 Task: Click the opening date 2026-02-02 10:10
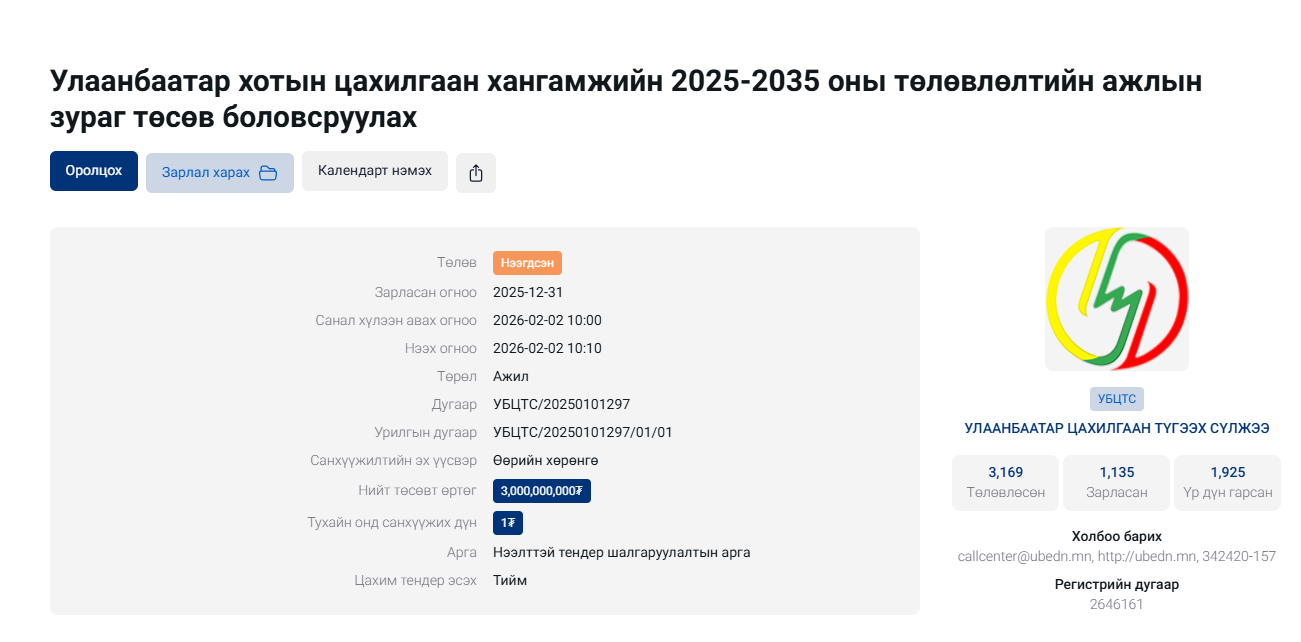tap(547, 349)
